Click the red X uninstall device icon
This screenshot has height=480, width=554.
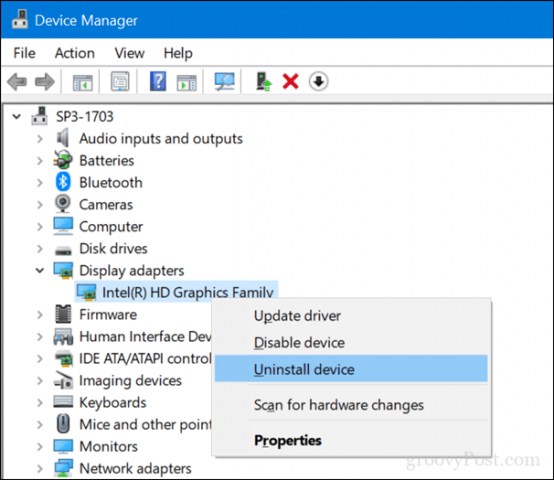(x=290, y=82)
